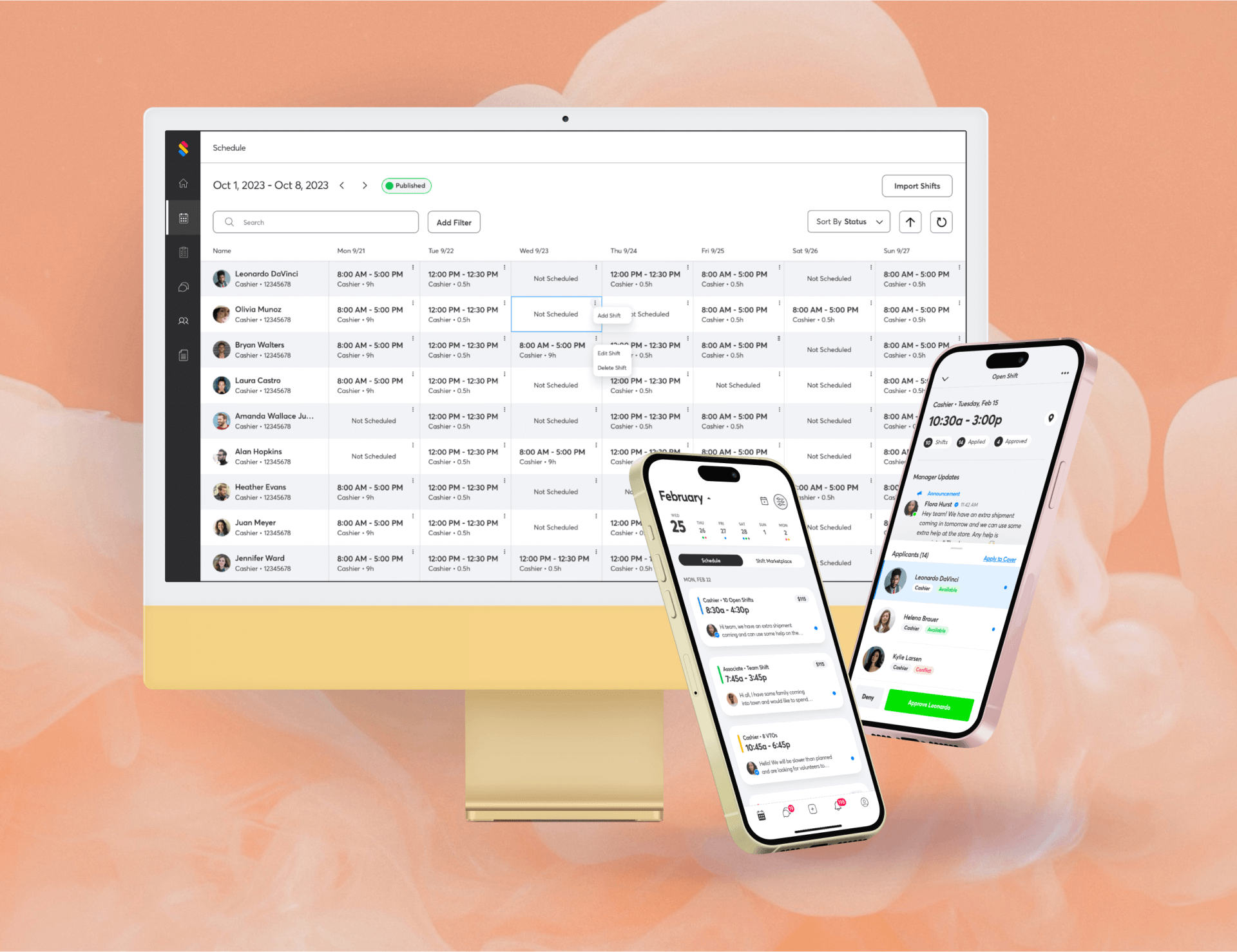1237x952 pixels.
Task: Click the Add Filter button
Action: point(454,222)
